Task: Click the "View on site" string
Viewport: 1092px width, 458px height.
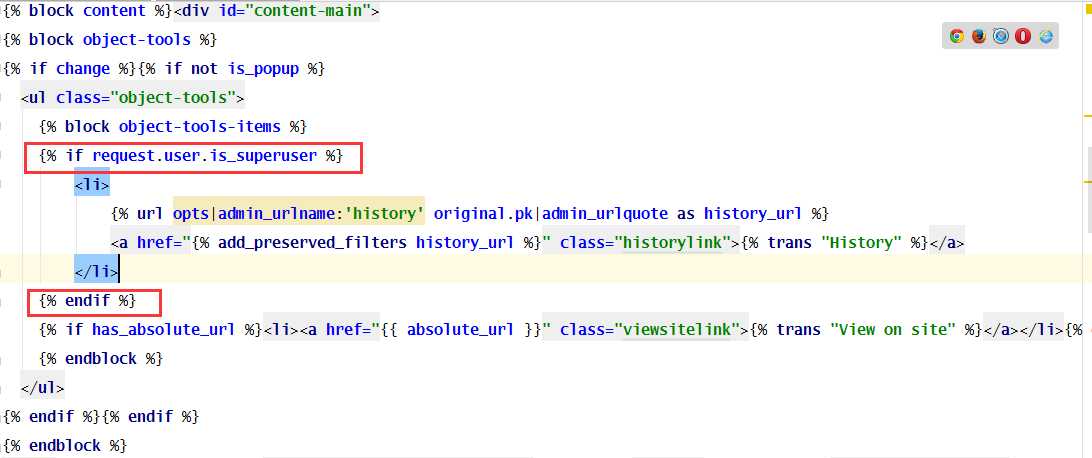Action: pos(892,329)
